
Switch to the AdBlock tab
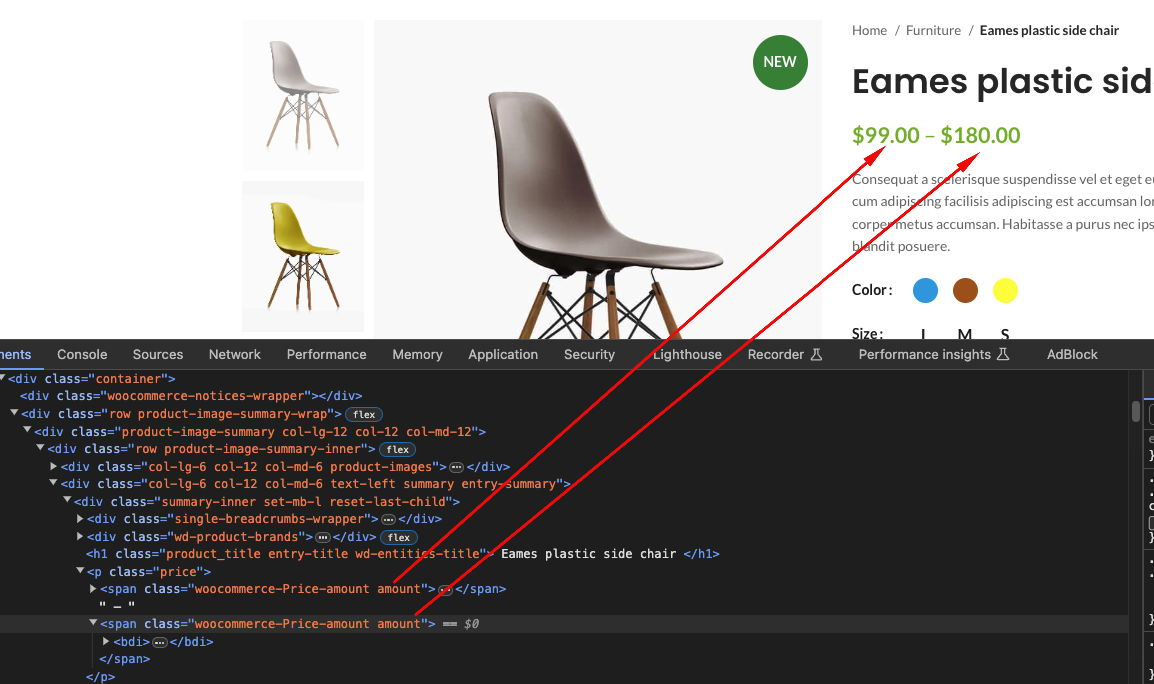(x=1072, y=355)
